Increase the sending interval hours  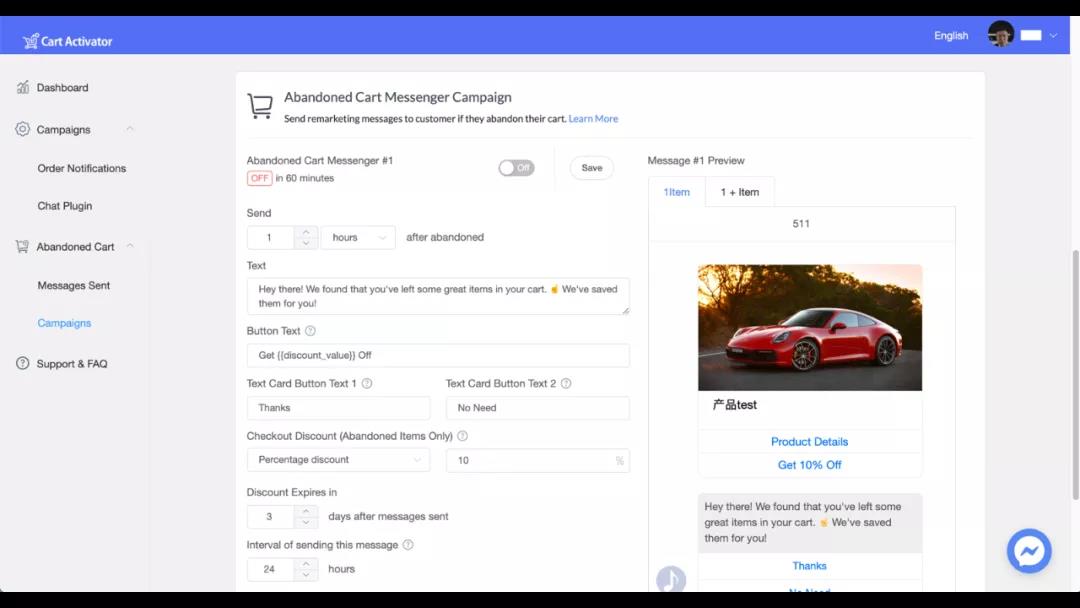click(x=306, y=564)
